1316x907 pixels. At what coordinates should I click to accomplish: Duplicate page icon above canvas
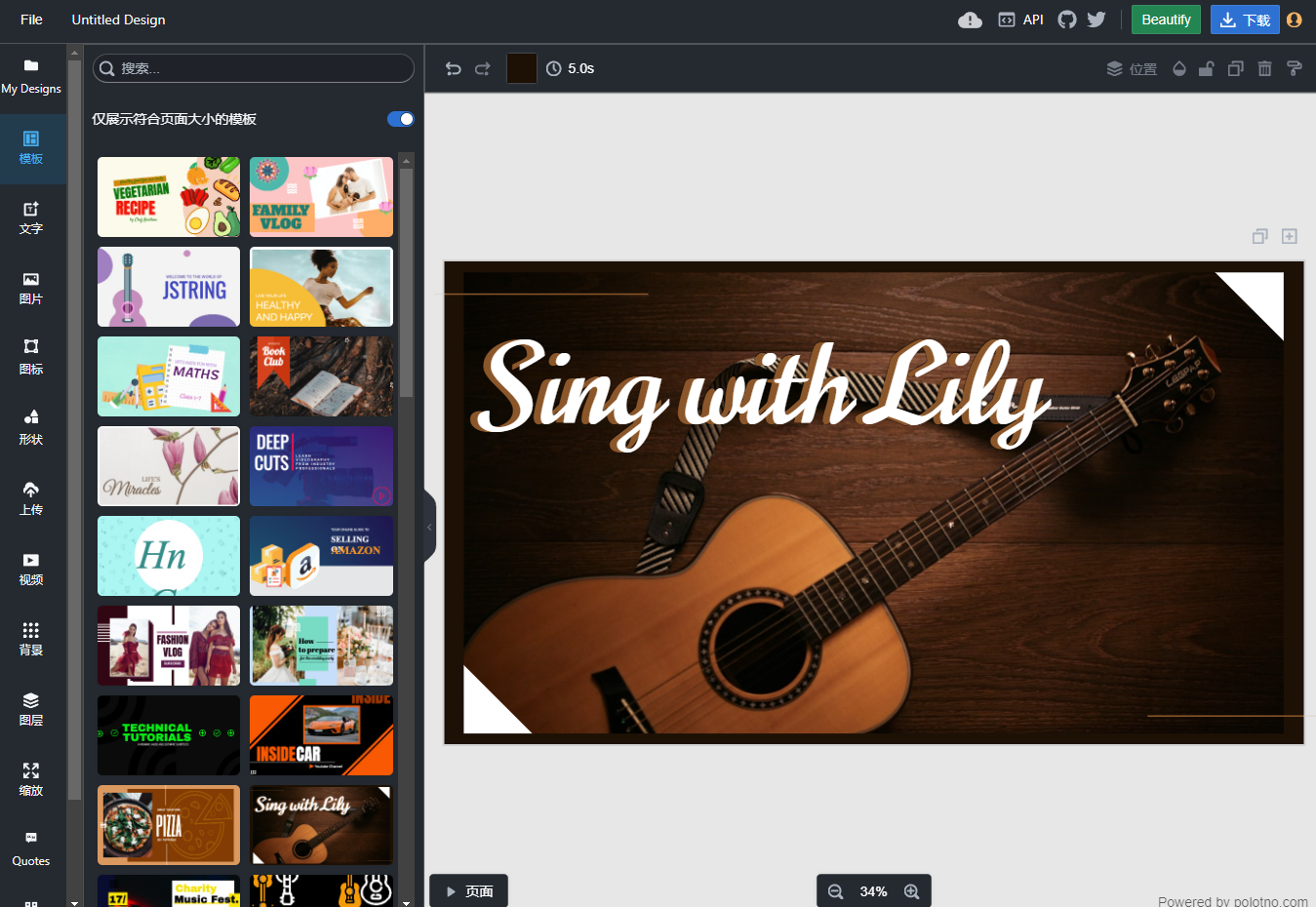(1260, 236)
